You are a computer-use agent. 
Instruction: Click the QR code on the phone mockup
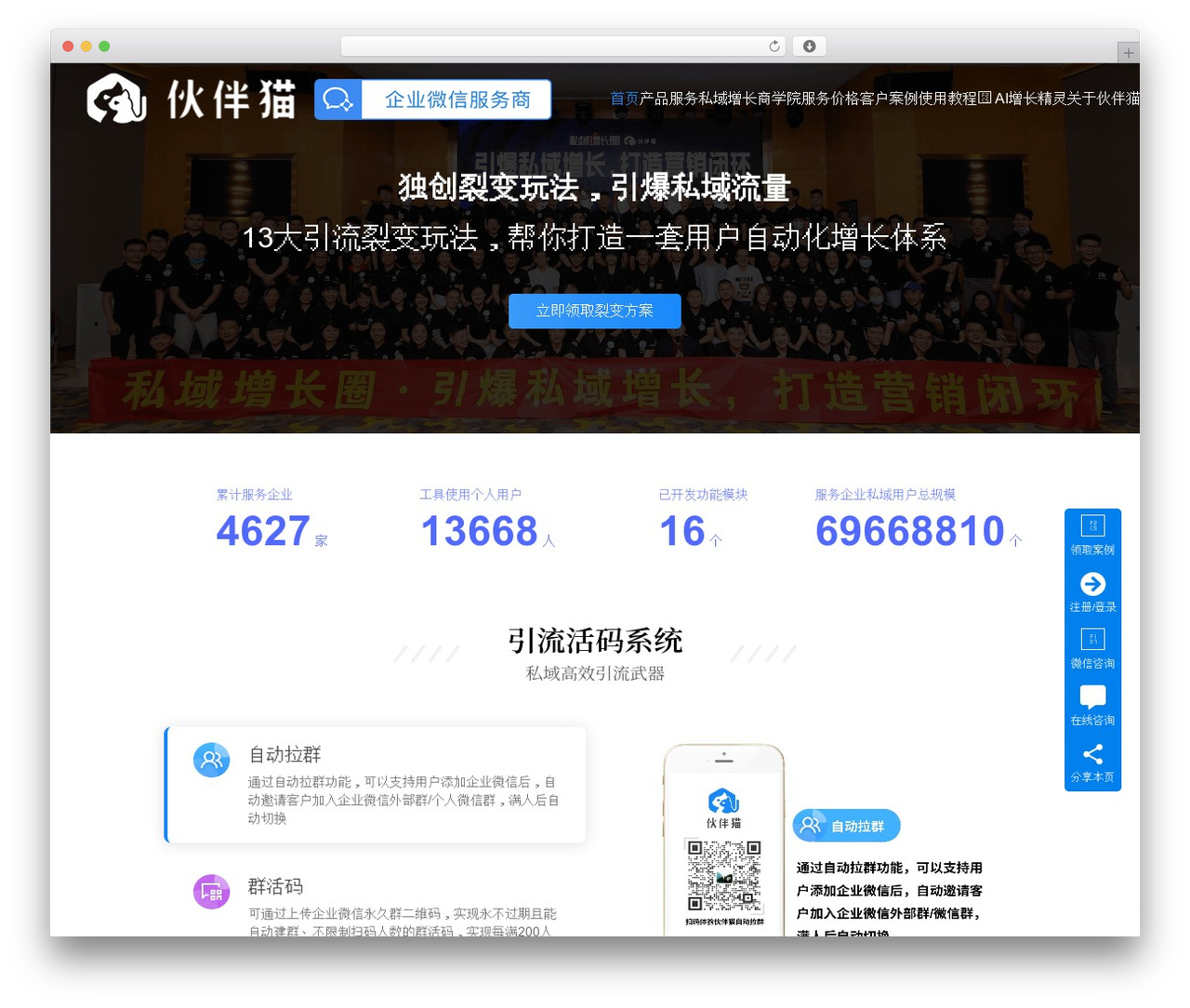point(724,876)
